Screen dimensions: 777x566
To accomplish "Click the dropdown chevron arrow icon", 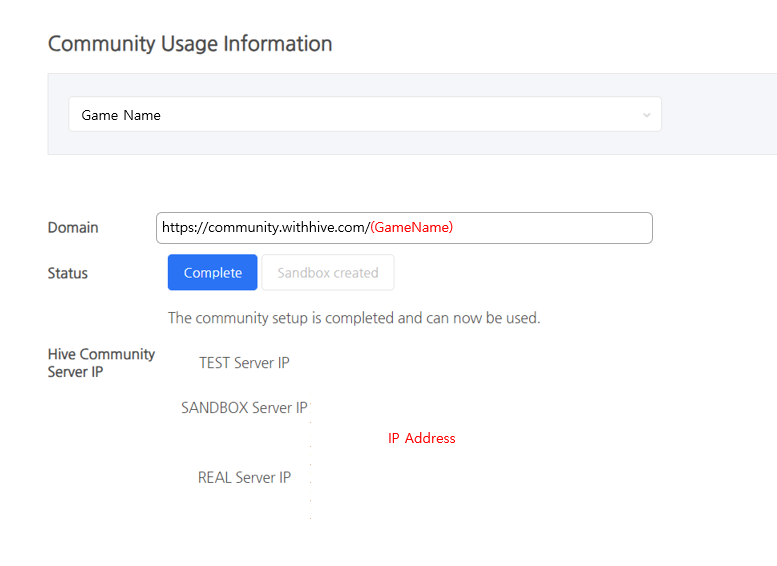I will pyautogui.click(x=646, y=115).
